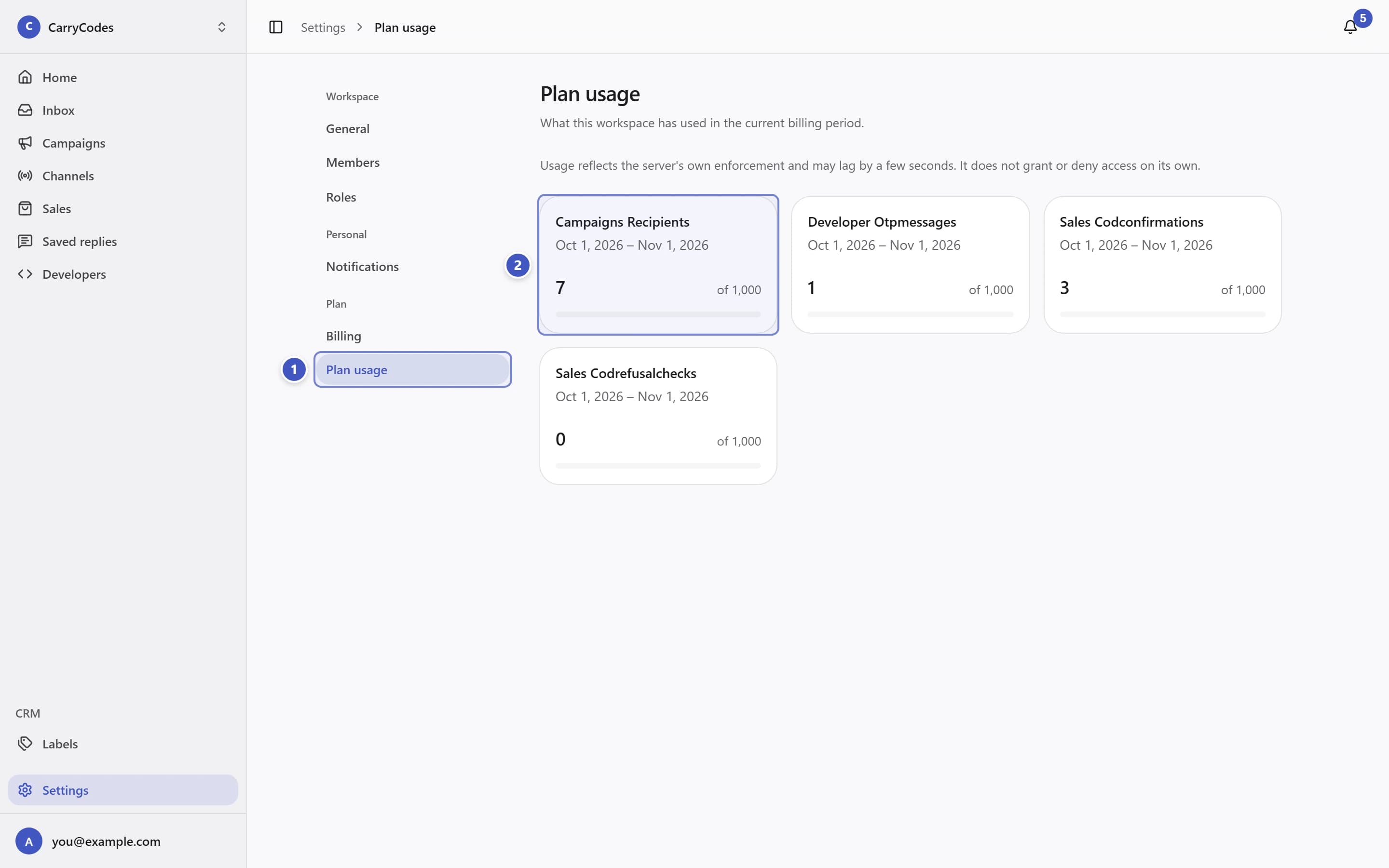The image size is (1389, 868).
Task: Click the Labels tag icon
Action: click(25, 744)
